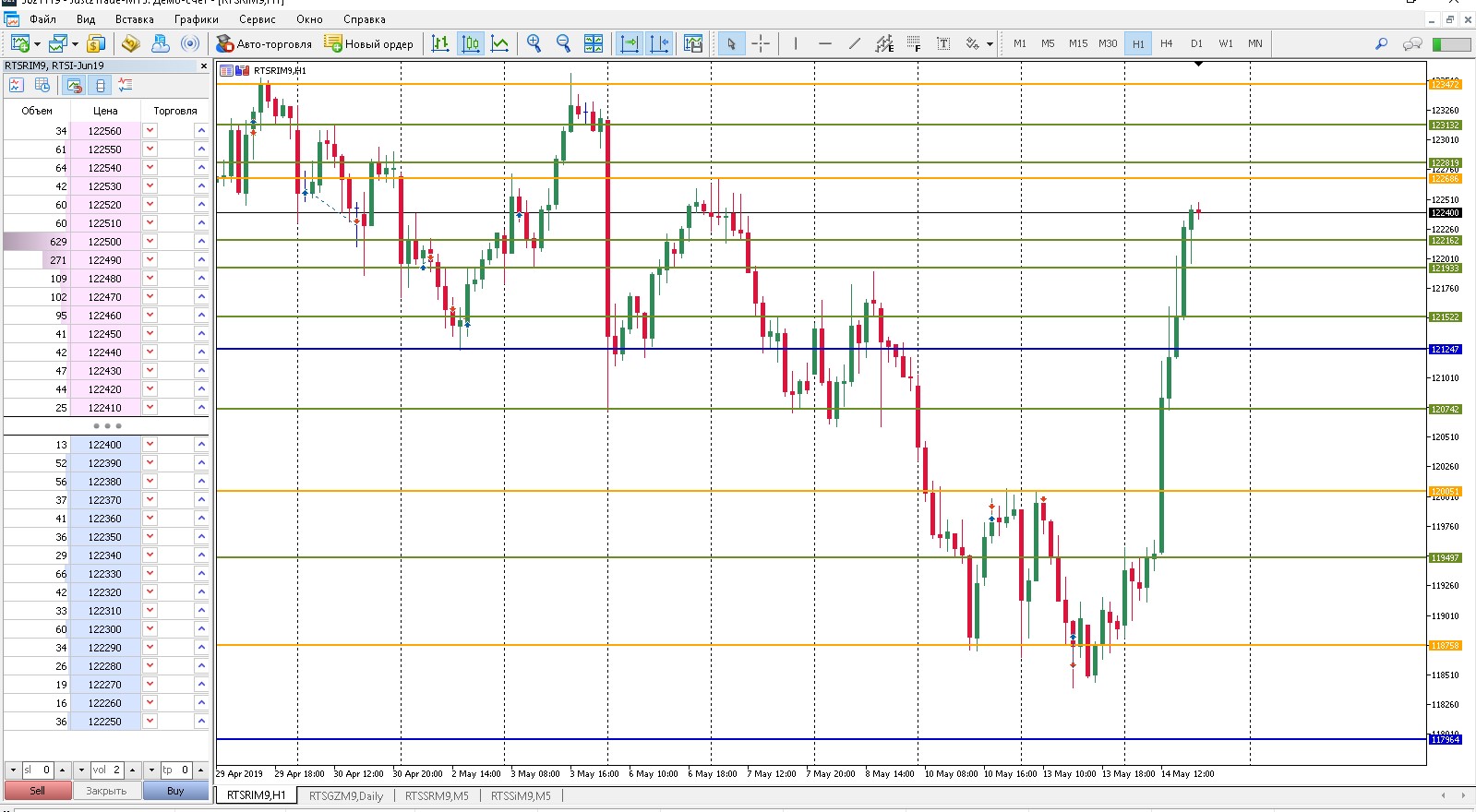Click the zoom in magnifier icon
Viewport: 1476px width, 812px height.
(534, 43)
